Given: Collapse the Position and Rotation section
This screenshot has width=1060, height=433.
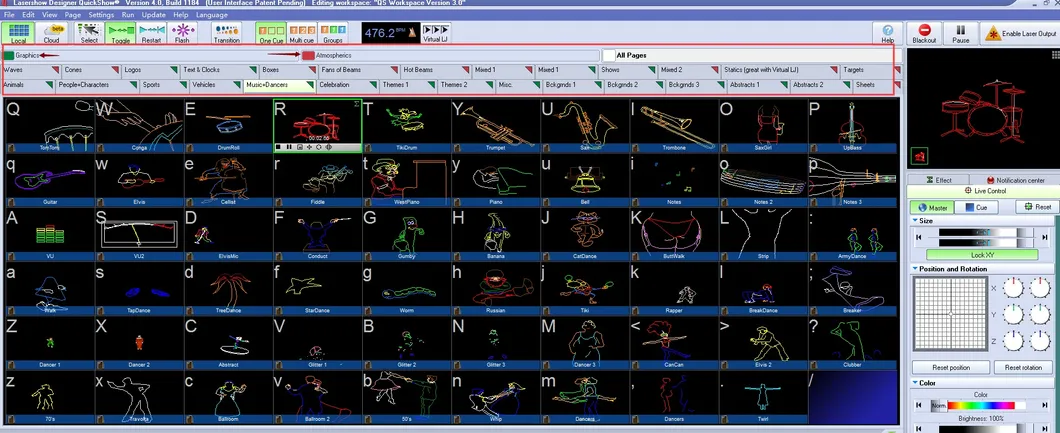Looking at the screenshot, I should [915, 269].
